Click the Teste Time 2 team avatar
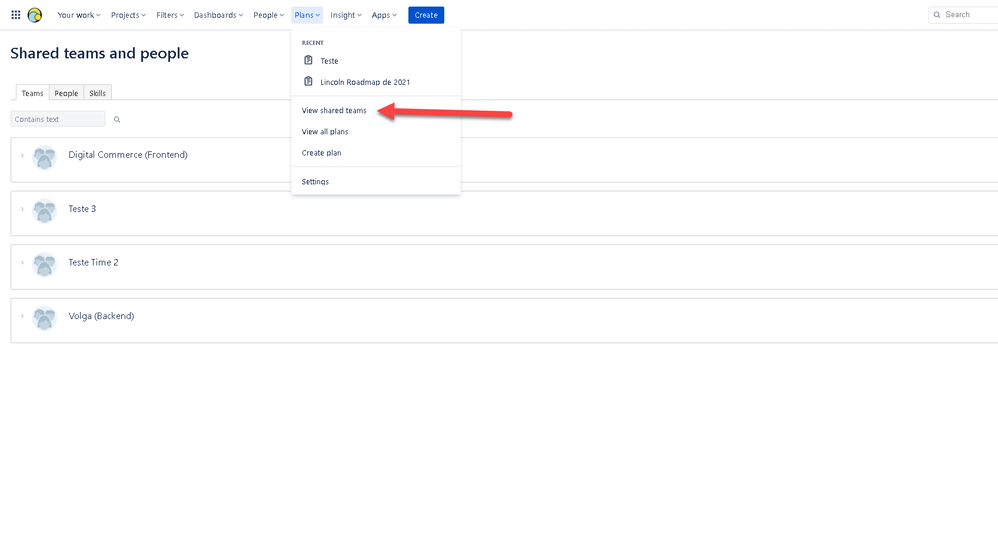The image size is (998, 551). click(45, 264)
